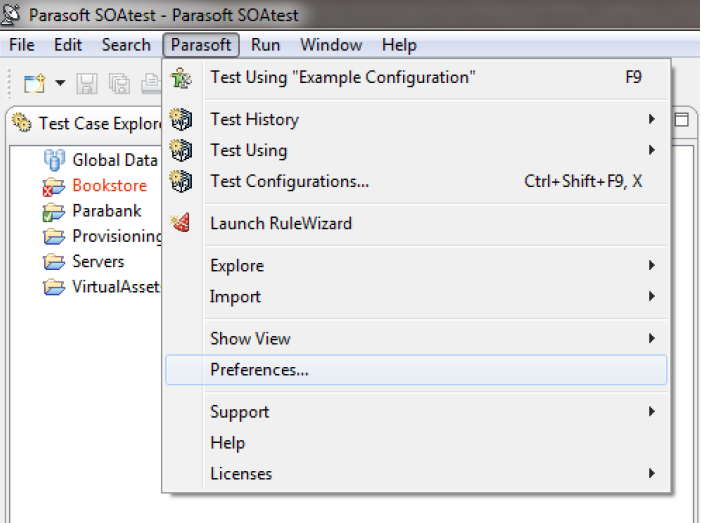701x523 pixels.
Task: Open the Run menu
Action: click(265, 45)
